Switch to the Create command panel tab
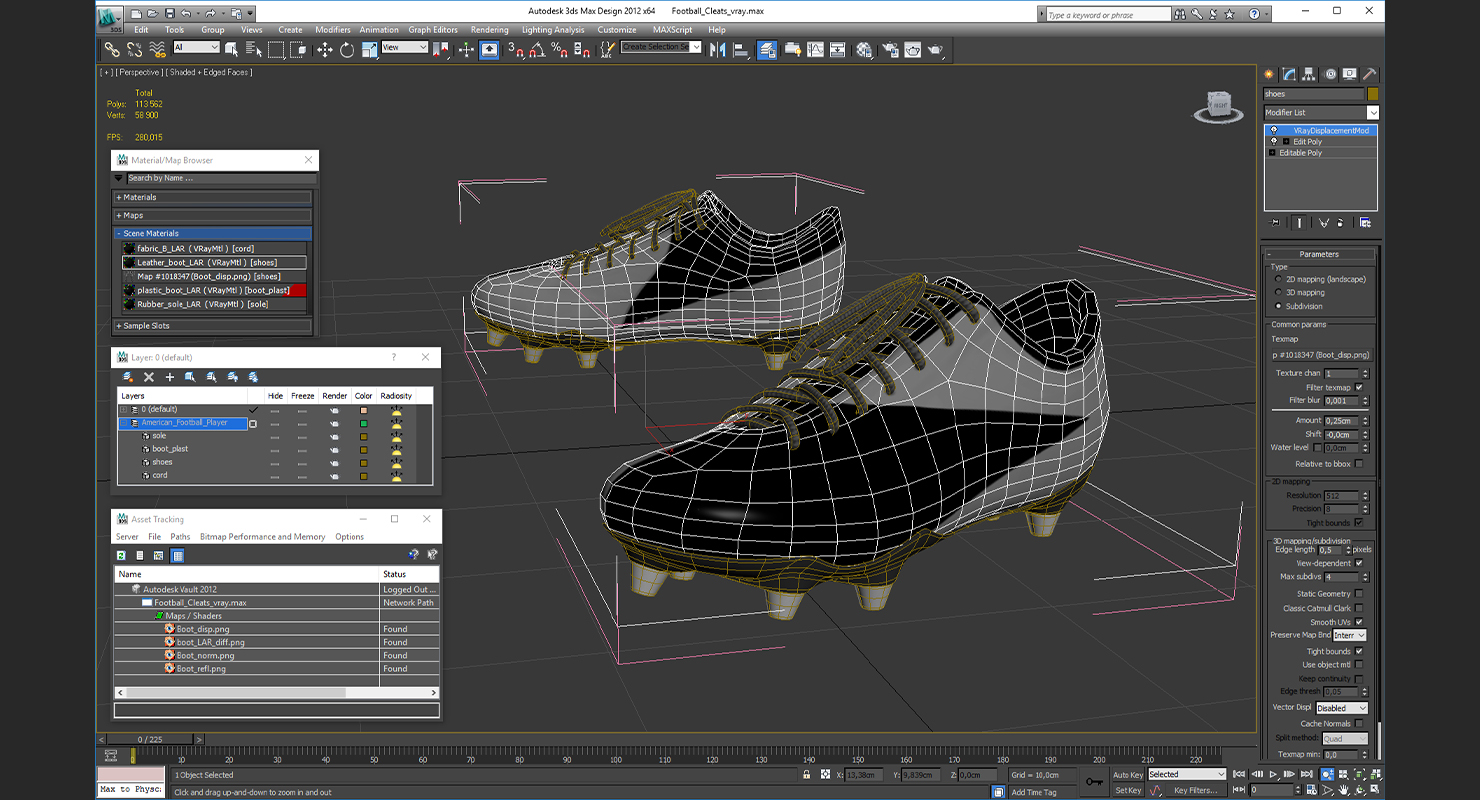 pyautogui.click(x=1269, y=74)
